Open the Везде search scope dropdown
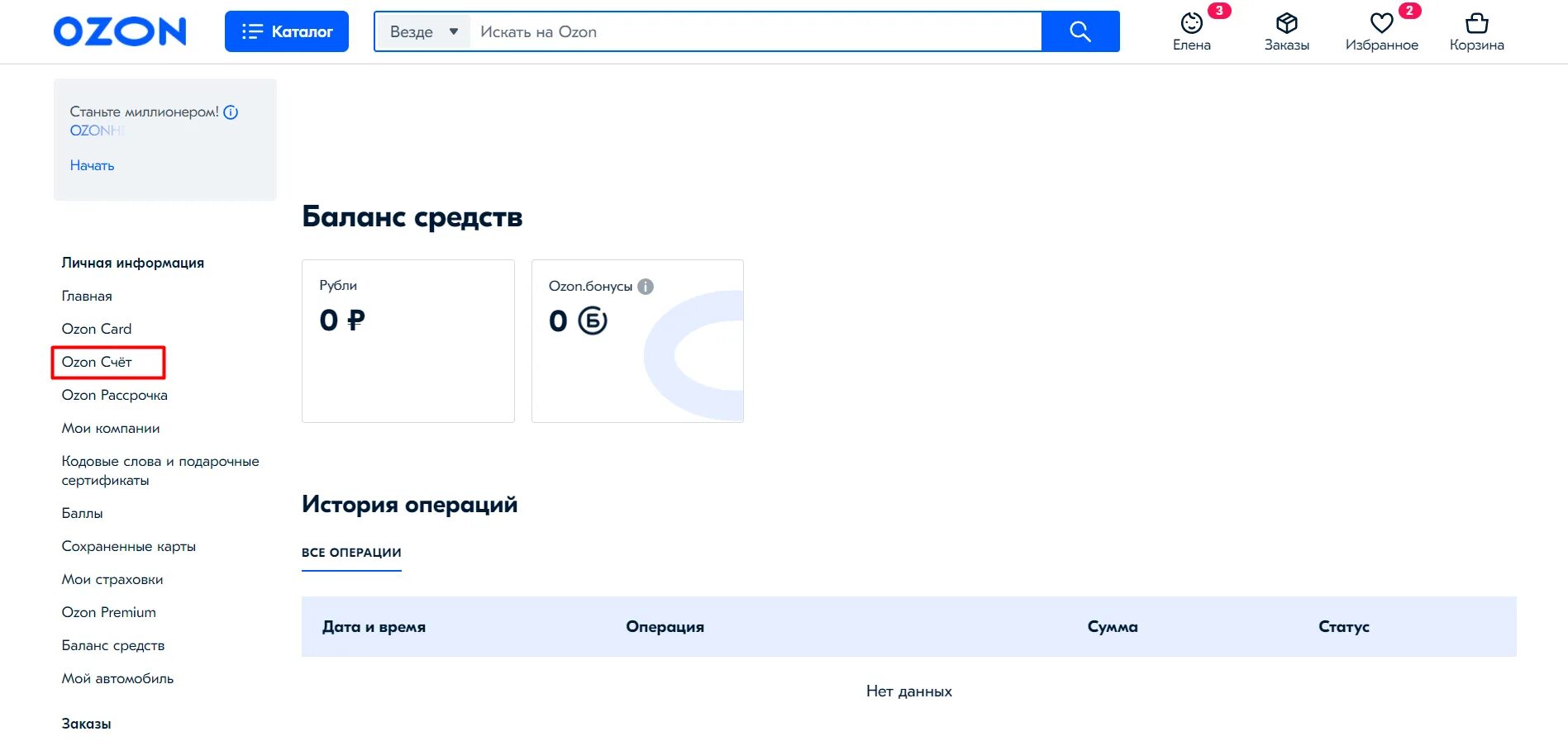Screen dimensions: 1568x741 pyautogui.click(x=424, y=31)
